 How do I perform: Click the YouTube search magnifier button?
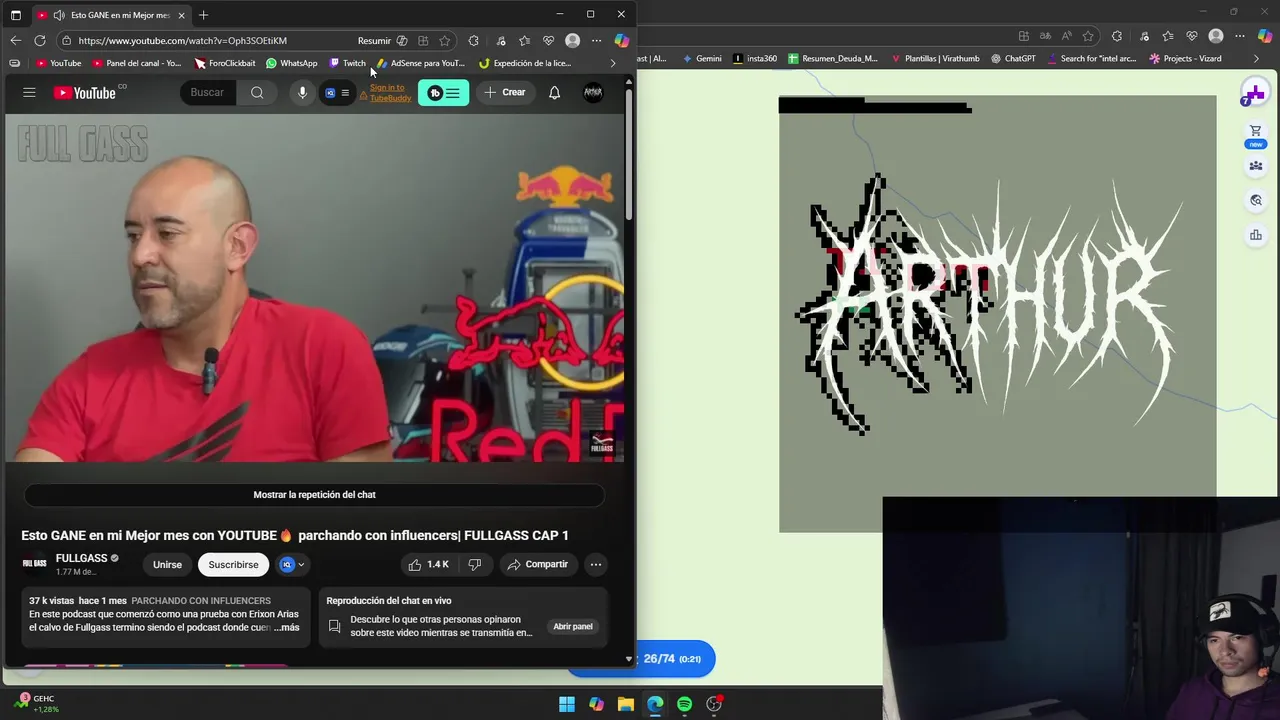click(x=257, y=92)
